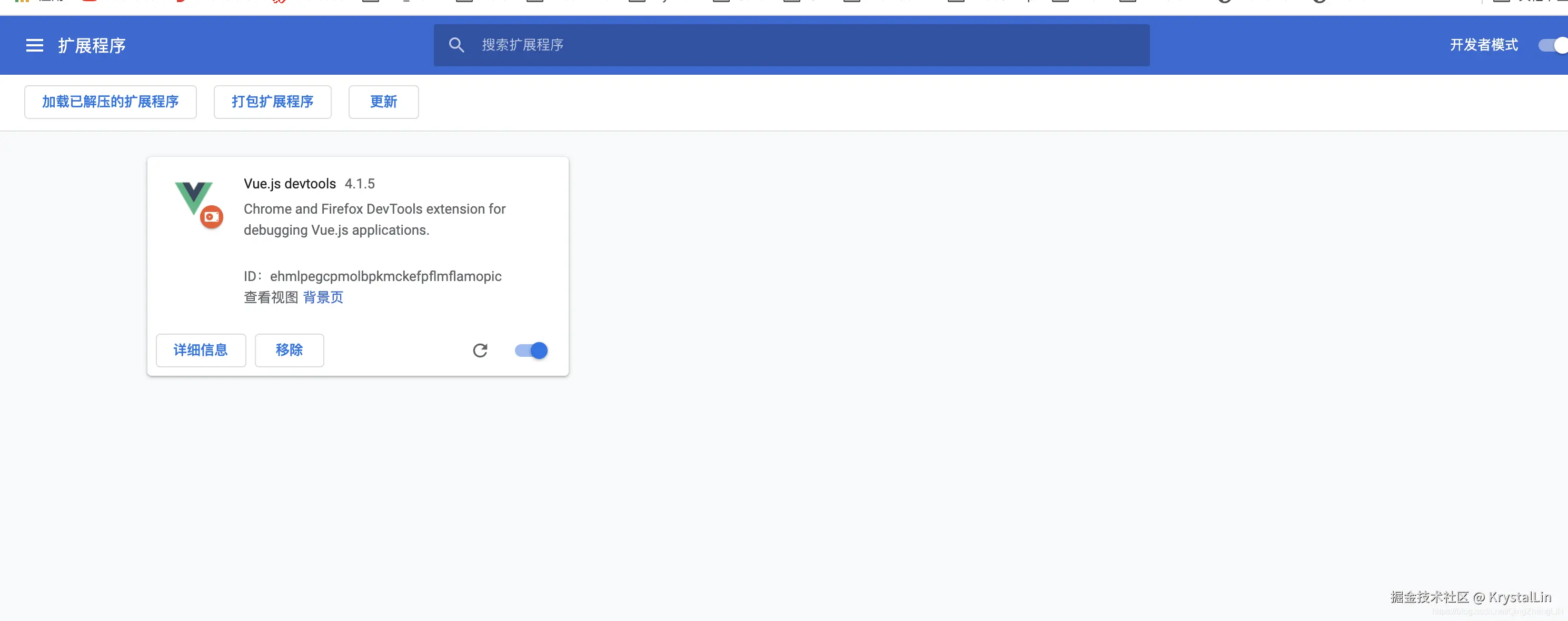Click the search magnifier icon in the search bar
Image resolution: width=1568 pixels, height=621 pixels.
(x=456, y=45)
